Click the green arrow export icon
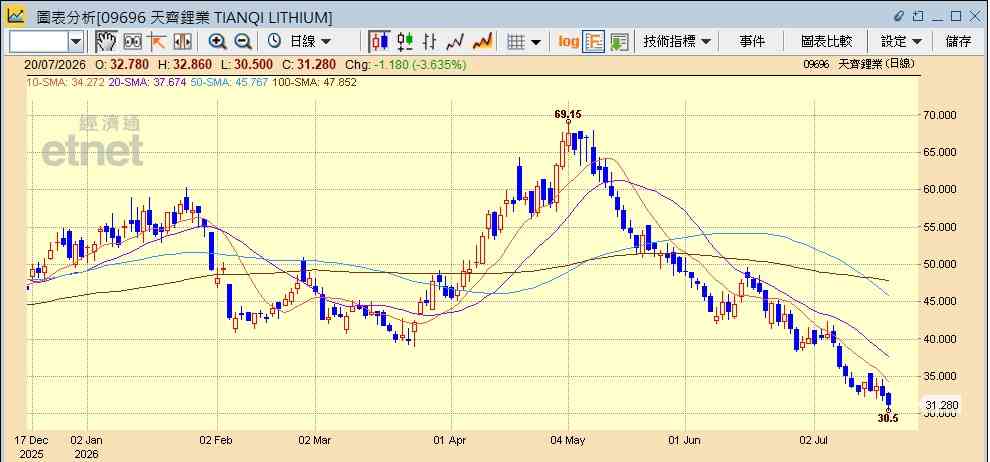 [619, 42]
